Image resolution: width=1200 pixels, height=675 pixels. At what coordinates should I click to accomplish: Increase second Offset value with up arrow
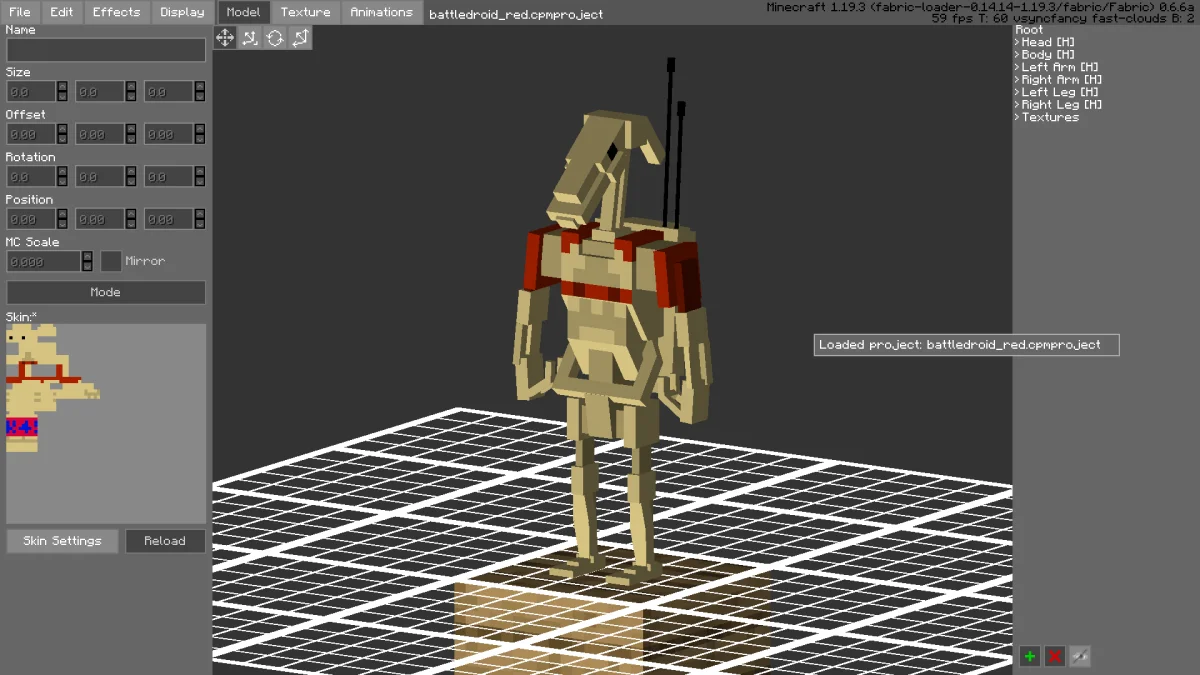(x=131, y=128)
